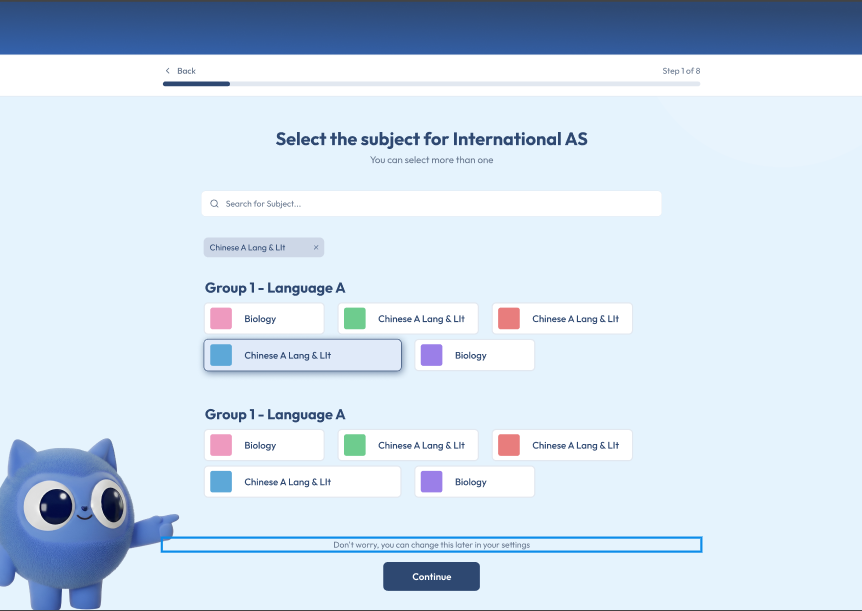Click the green subject icon in first group
Viewport: 862px width, 611px height.
(x=355, y=319)
